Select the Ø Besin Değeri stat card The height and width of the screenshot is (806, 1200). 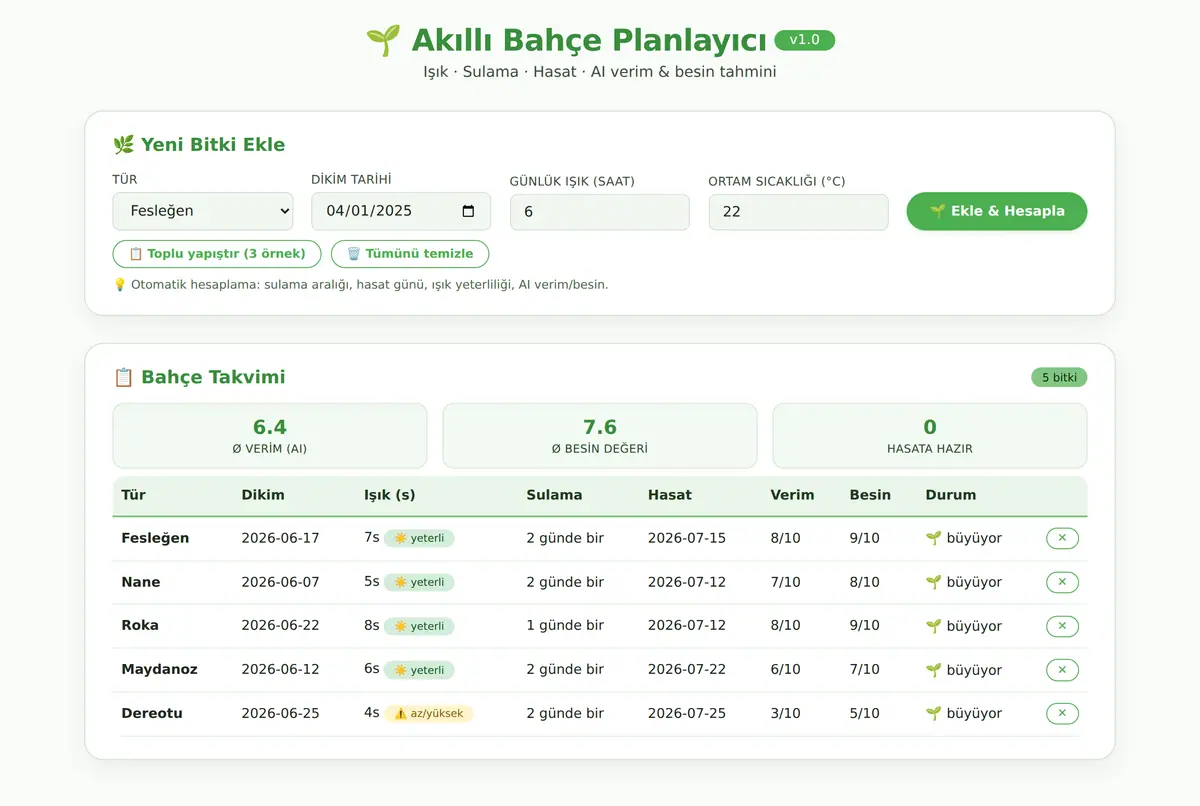[600, 436]
